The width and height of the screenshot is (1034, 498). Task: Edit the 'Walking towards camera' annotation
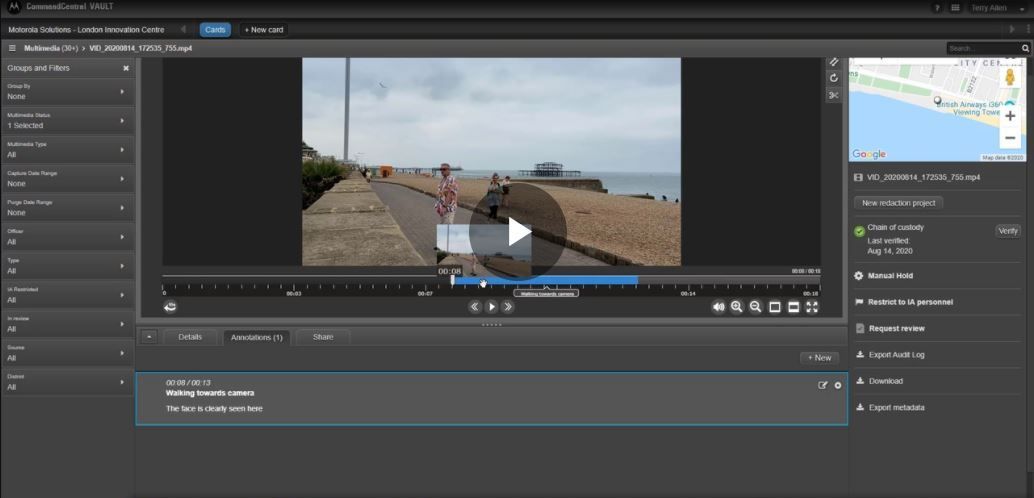[823, 385]
